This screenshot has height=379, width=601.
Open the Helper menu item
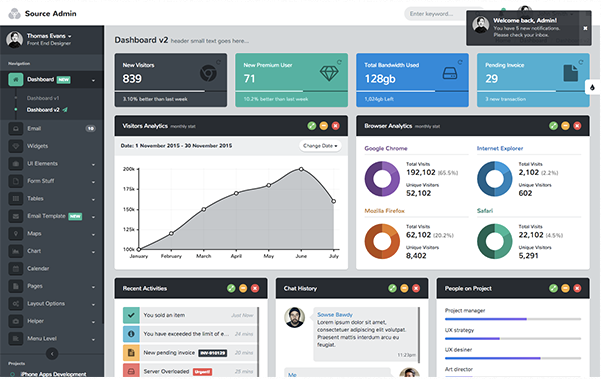[x=52, y=321]
